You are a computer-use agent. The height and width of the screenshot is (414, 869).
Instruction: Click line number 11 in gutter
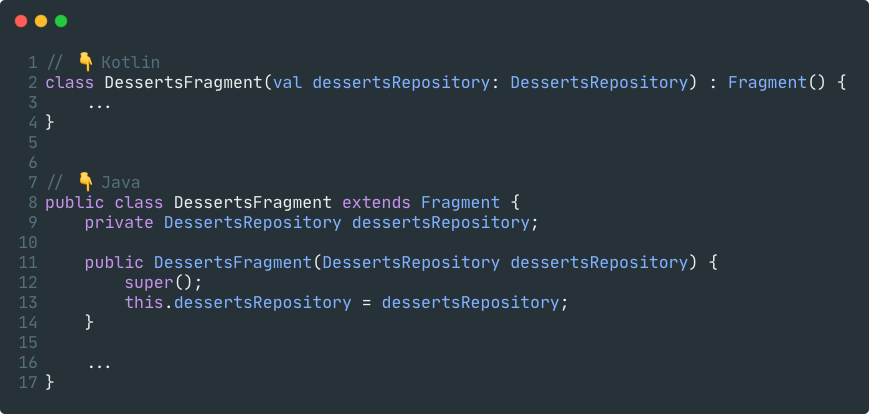(x=28, y=262)
